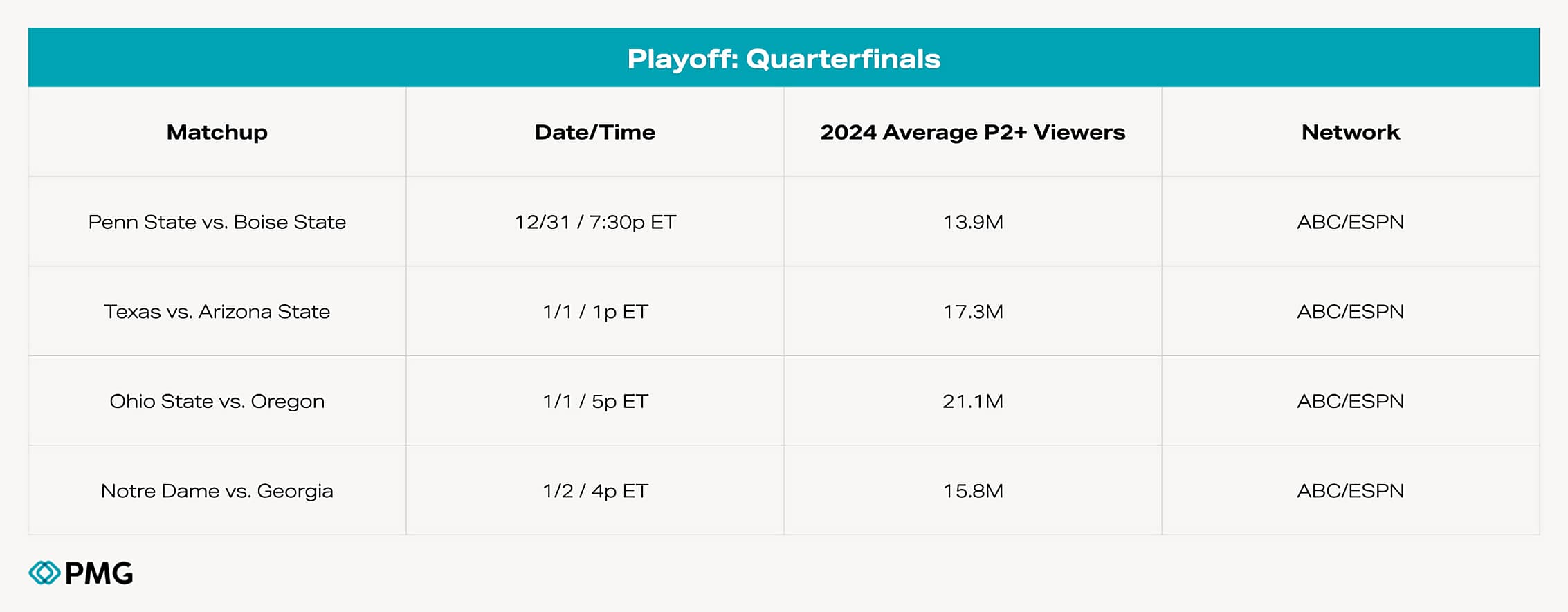Click the PMG logo icon
This screenshot has height=612, width=1568.
coord(44,573)
